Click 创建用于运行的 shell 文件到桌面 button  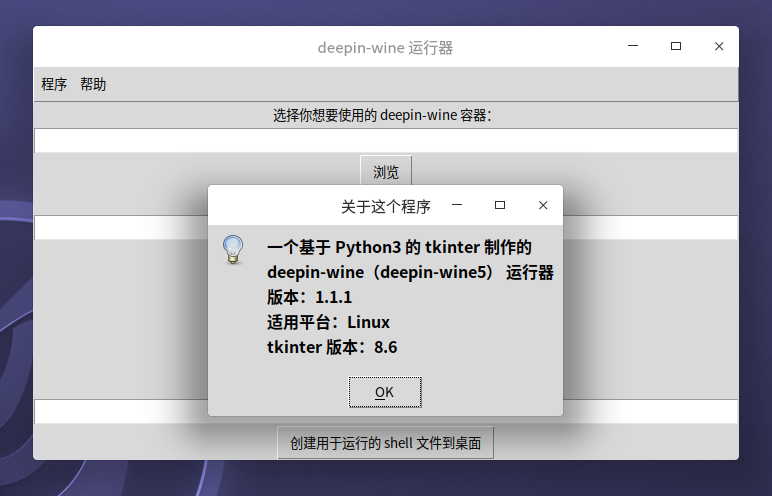coord(386,443)
